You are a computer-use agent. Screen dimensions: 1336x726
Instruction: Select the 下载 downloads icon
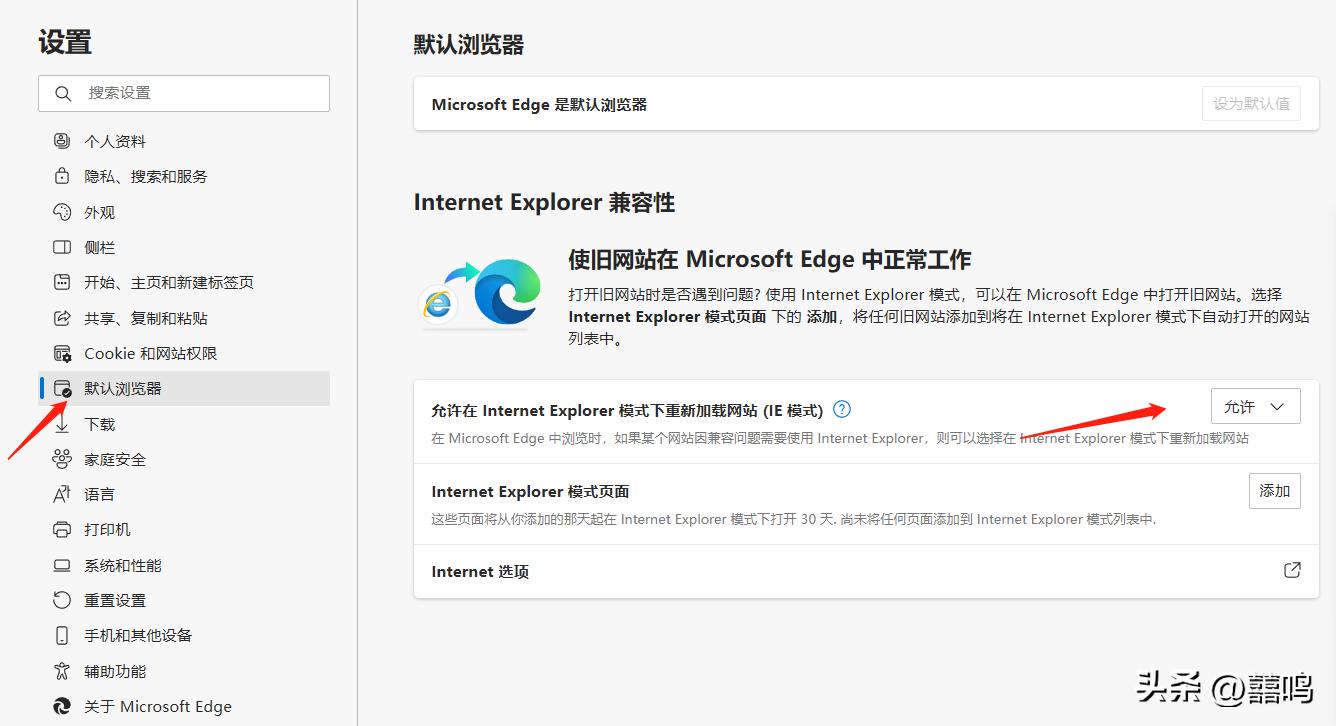[62, 423]
